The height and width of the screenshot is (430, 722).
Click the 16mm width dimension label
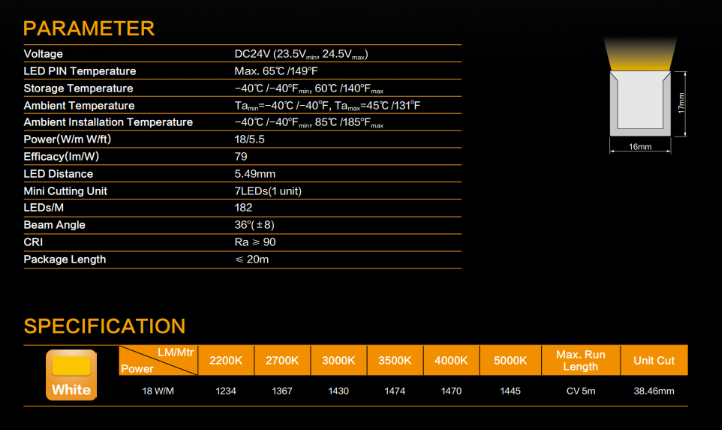(x=640, y=146)
